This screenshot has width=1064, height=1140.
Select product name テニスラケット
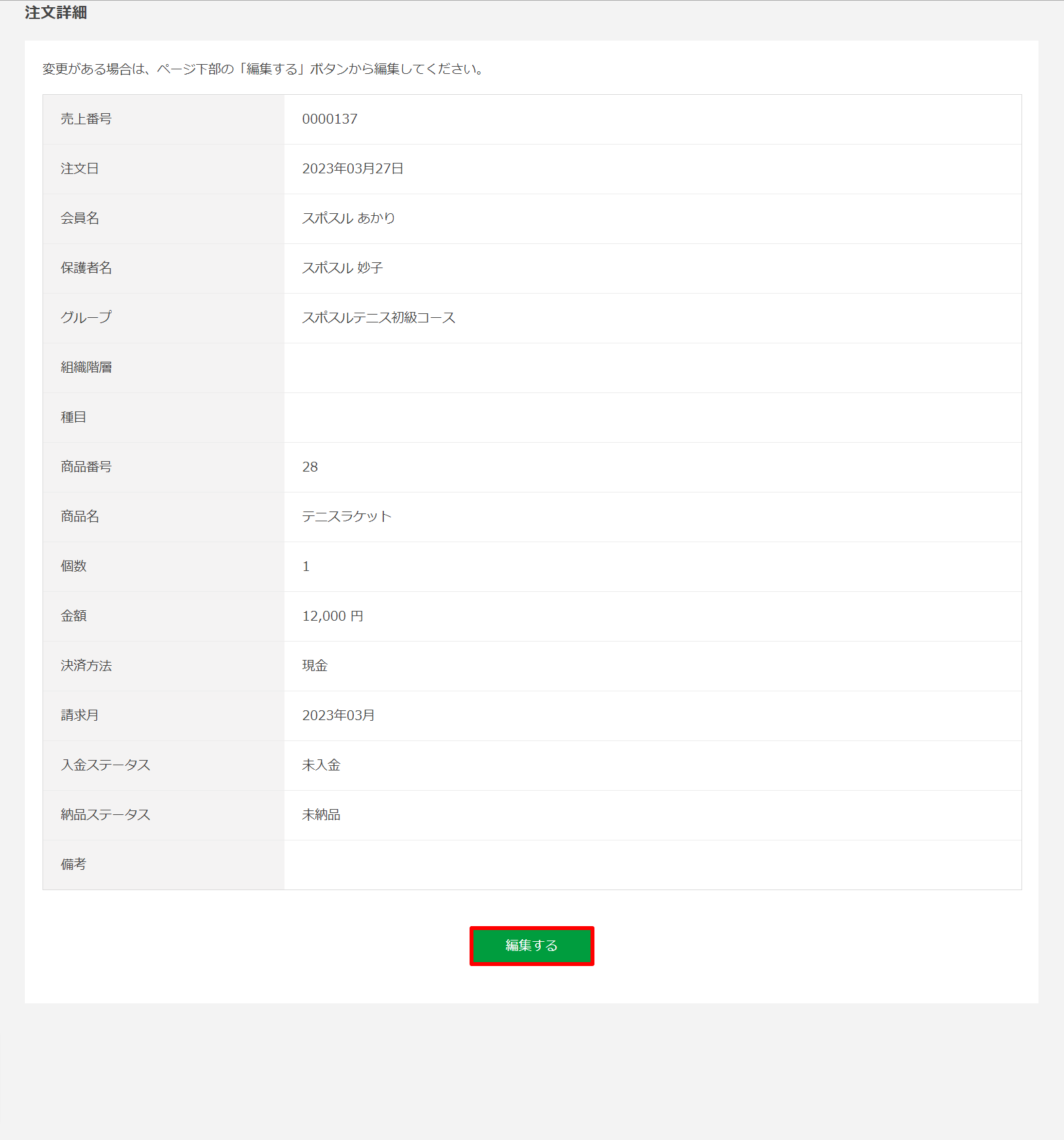[347, 517]
